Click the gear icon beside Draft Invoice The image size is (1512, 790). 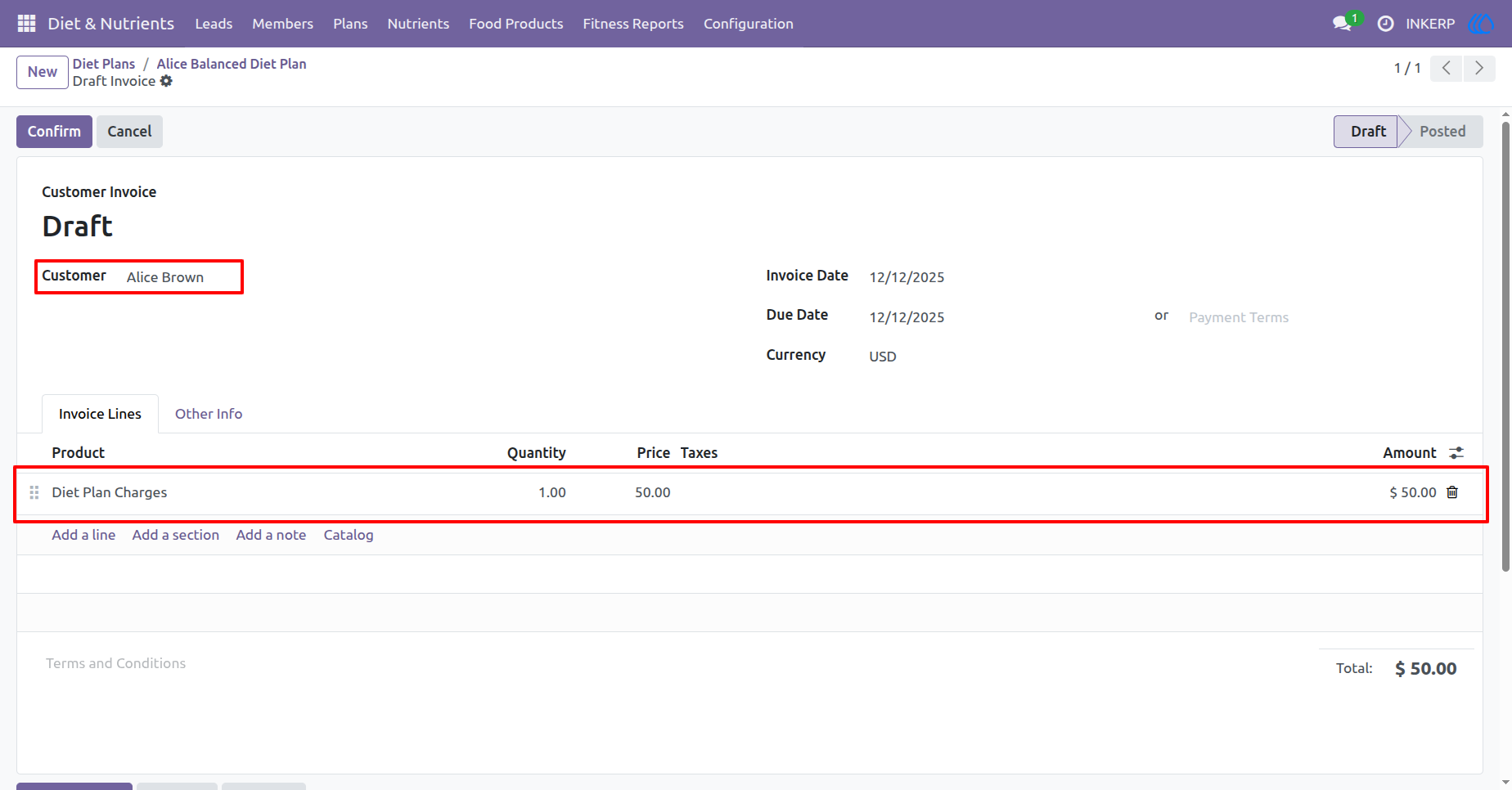(x=166, y=81)
